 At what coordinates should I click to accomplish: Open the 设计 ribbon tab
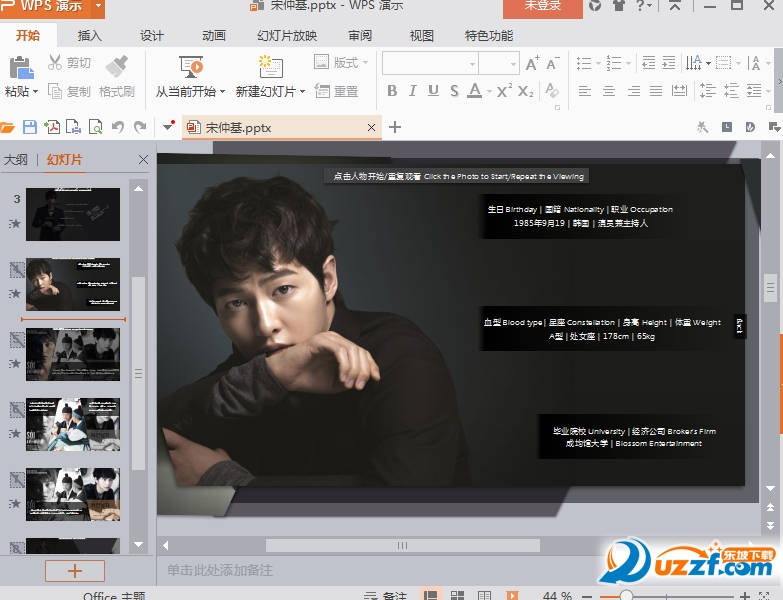point(152,35)
